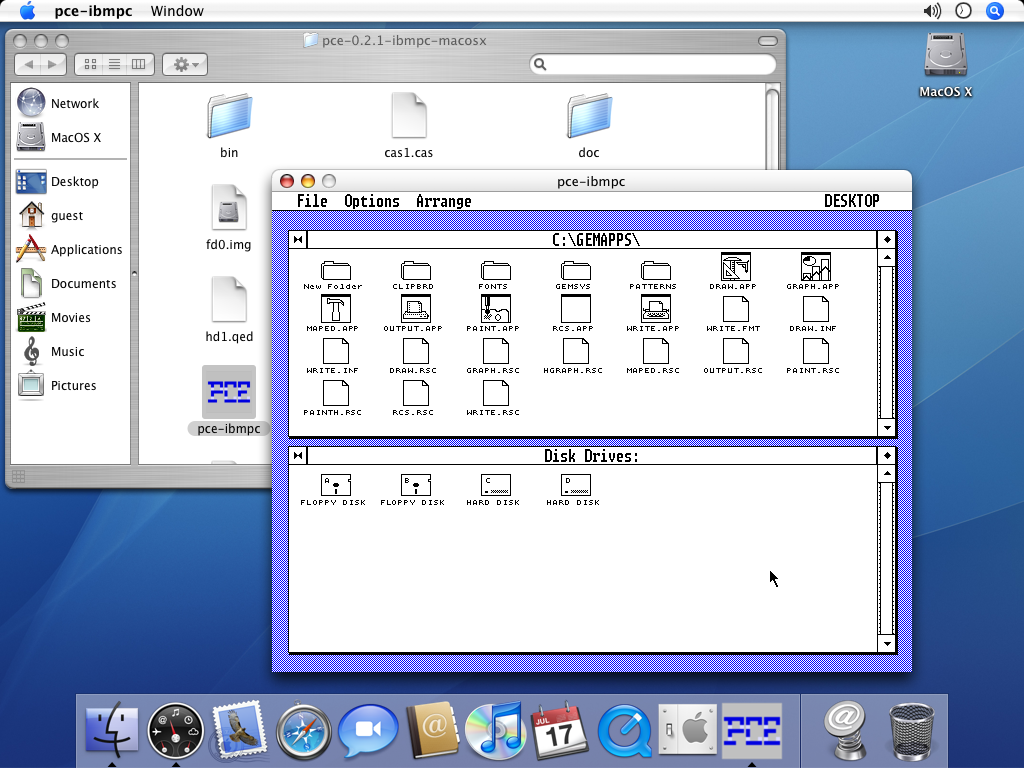This screenshot has width=1024, height=768.
Task: Click the Disk Drives scroll down arrow
Action: tap(887, 644)
